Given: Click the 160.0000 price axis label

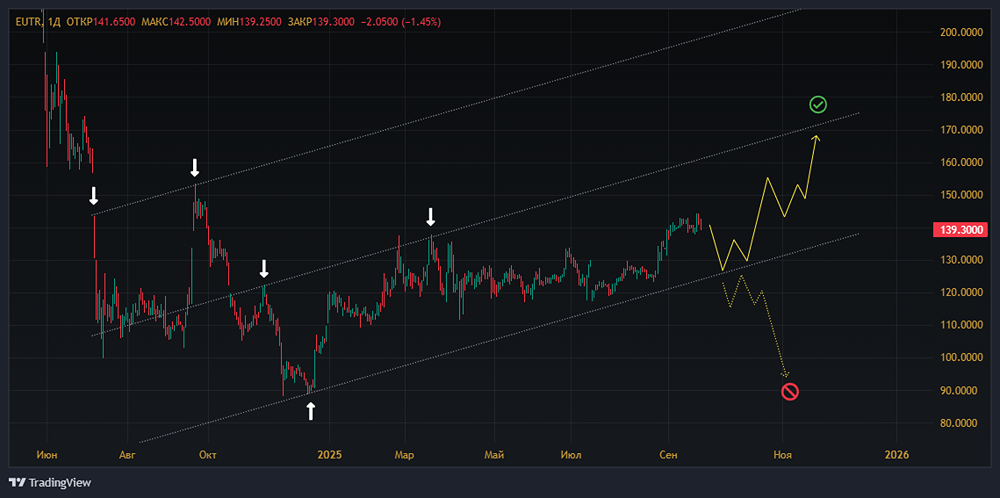Looking at the screenshot, I should coord(960,163).
